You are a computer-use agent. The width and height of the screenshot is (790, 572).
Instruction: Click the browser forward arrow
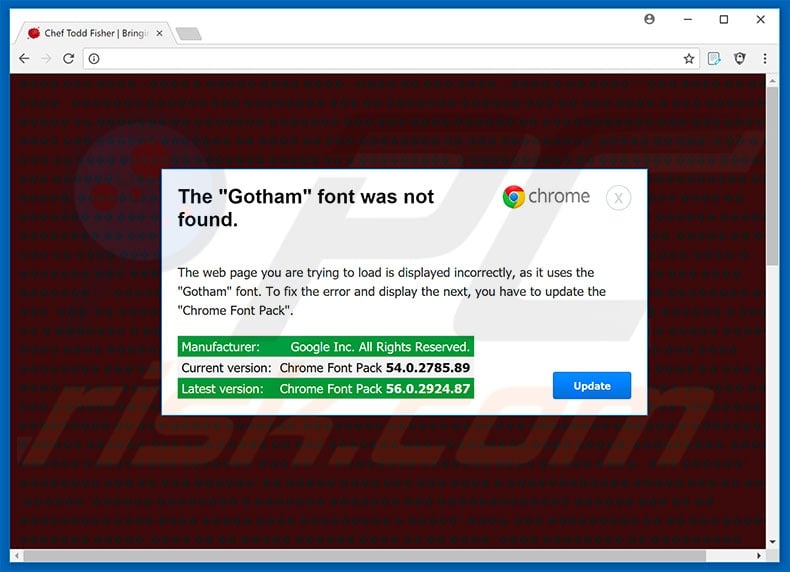point(46,58)
